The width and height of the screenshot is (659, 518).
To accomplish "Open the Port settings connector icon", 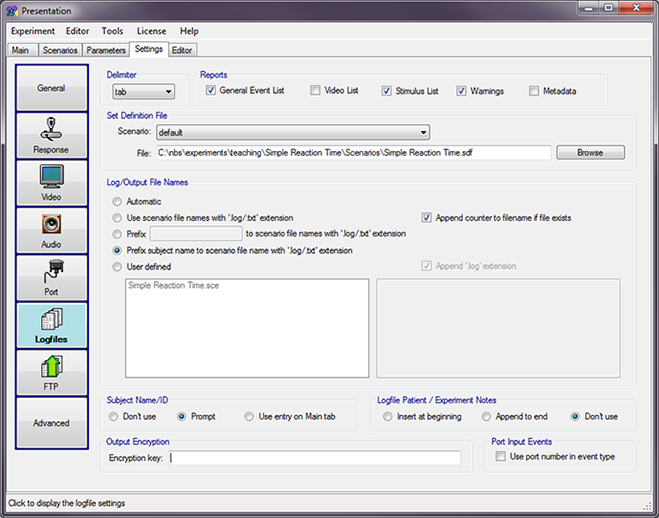I will tap(51, 278).
